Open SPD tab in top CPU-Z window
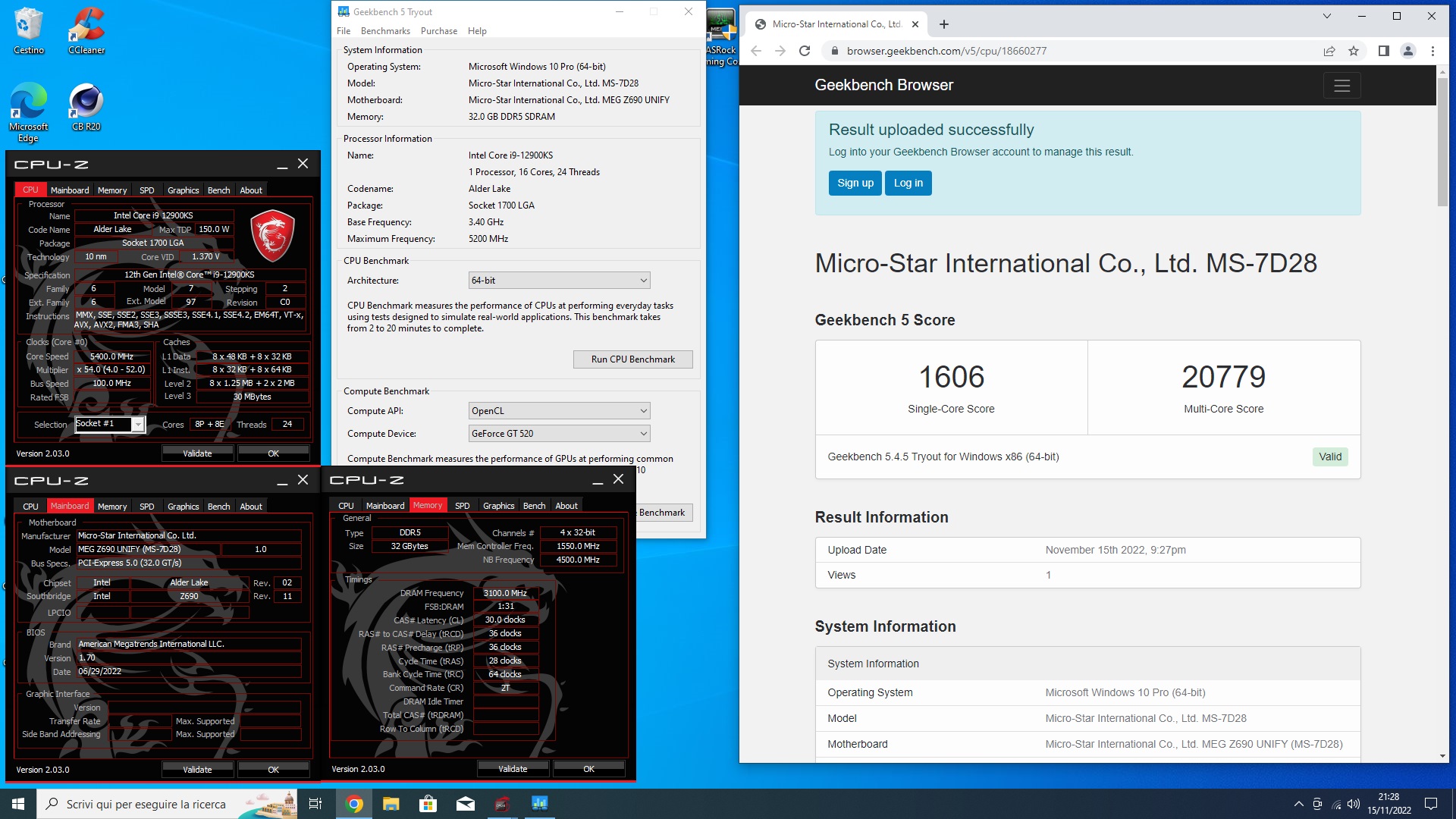Image resolution: width=1456 pixels, height=819 pixels. click(147, 190)
